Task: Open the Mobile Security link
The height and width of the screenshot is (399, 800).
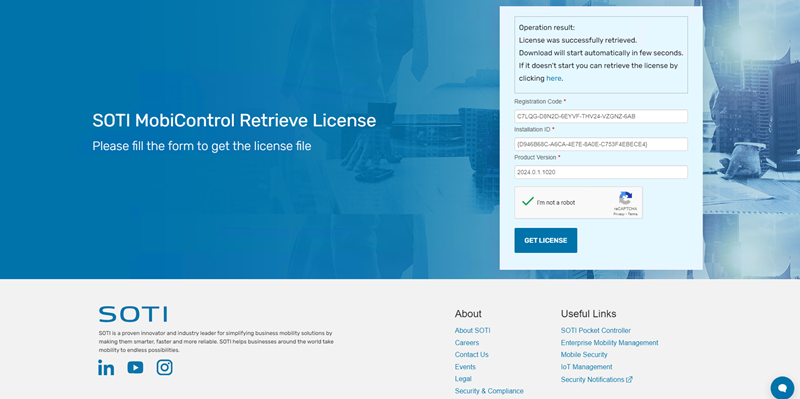Action: tap(584, 355)
